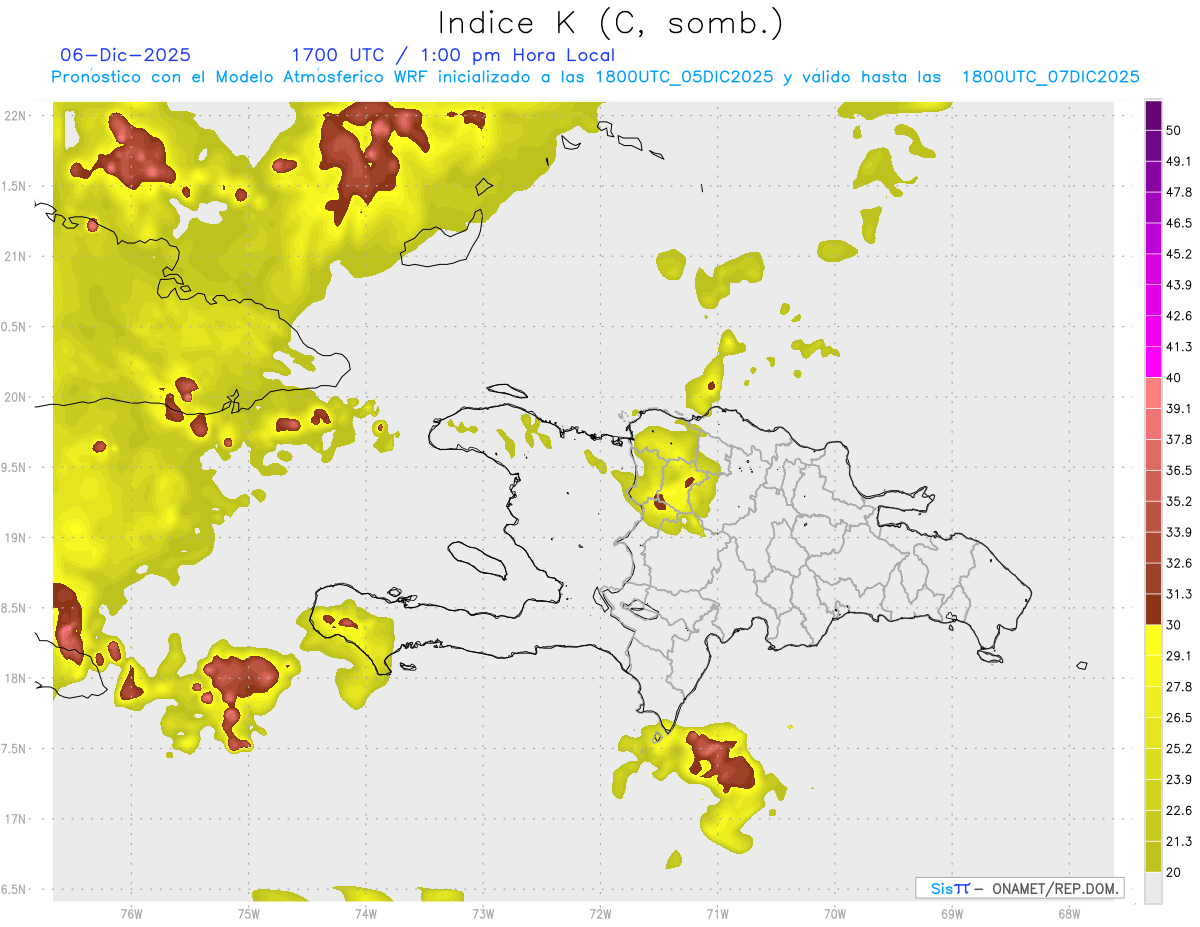This screenshot has width=1200, height=927.
Task: Click colorbar value '33.9'
Action: point(1179,532)
